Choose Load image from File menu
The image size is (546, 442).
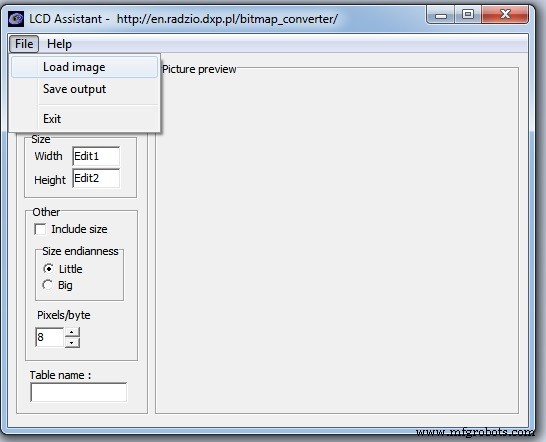[85, 67]
